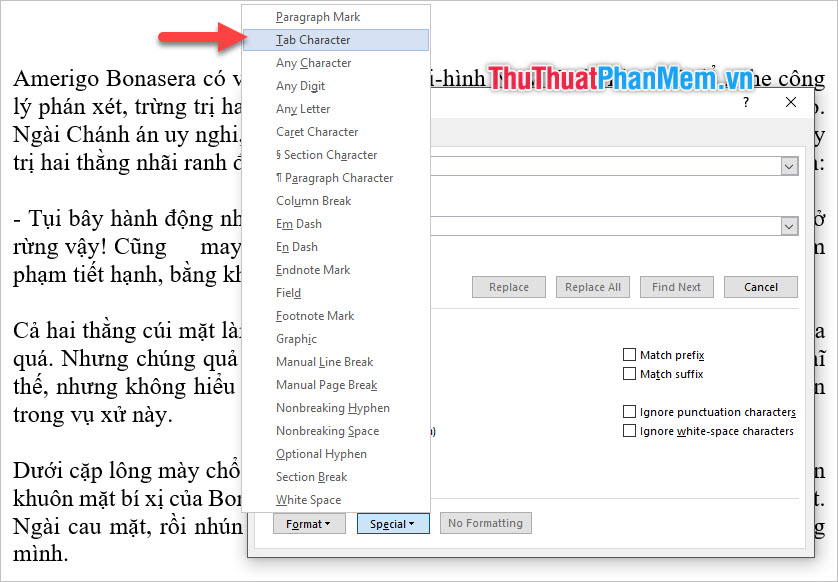Click the Replace All button
Image resolution: width=838 pixels, height=582 pixels.
592,286
